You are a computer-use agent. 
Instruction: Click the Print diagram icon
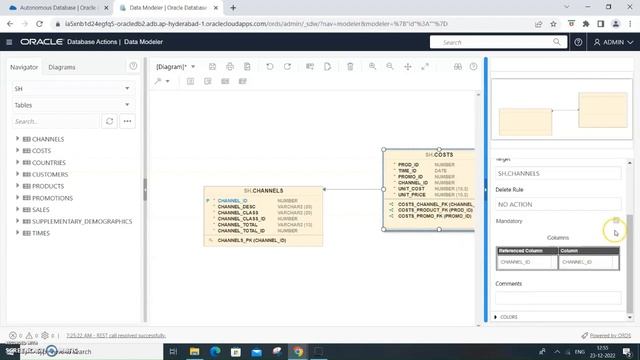[x=230, y=67]
